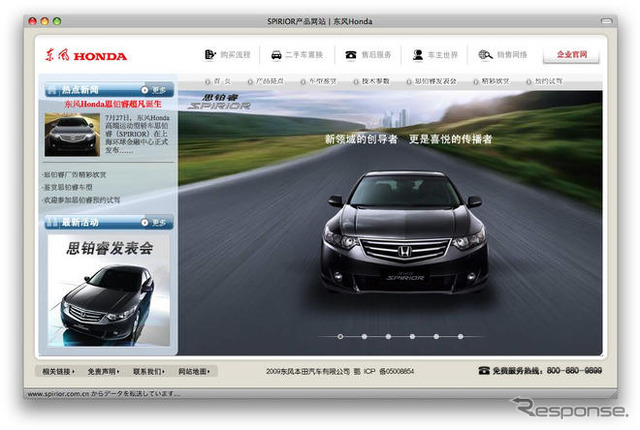Click the green zoom window button

(x=57, y=21)
